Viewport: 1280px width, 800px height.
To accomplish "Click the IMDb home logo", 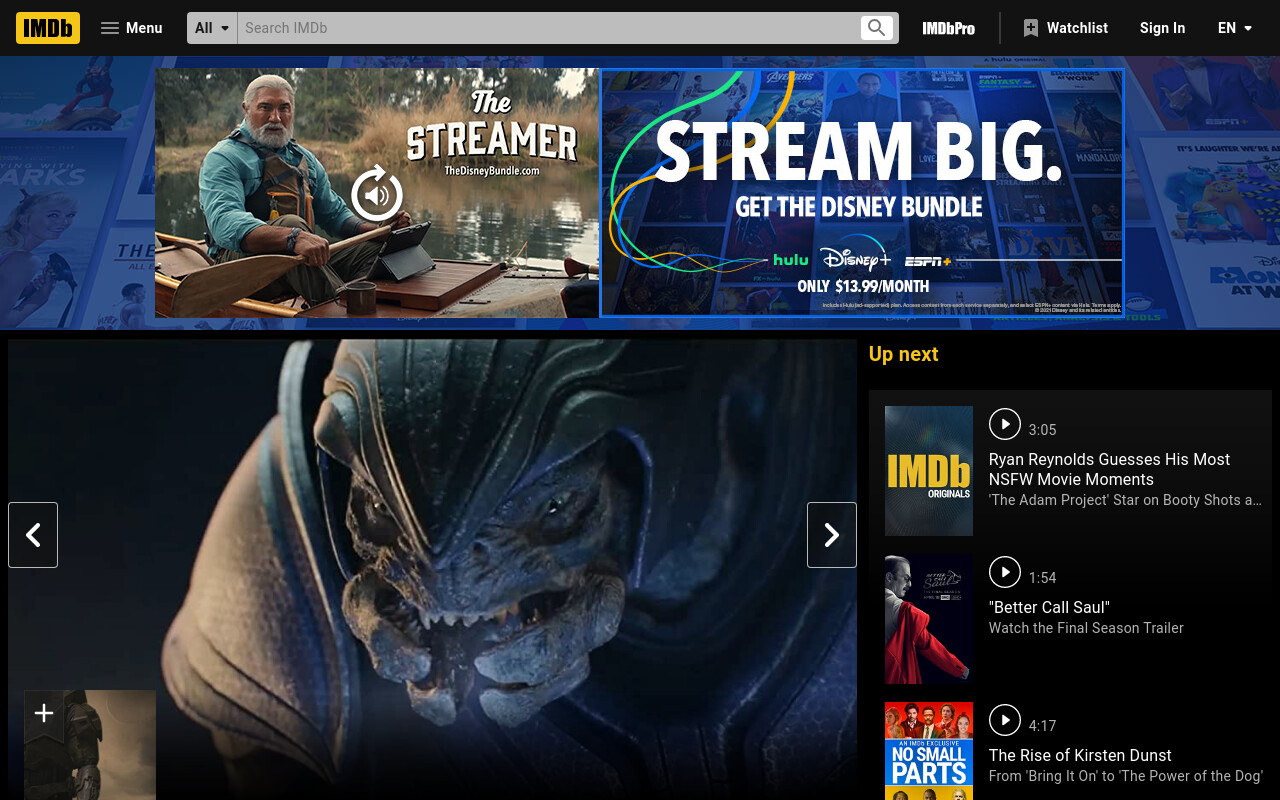I will pos(48,28).
